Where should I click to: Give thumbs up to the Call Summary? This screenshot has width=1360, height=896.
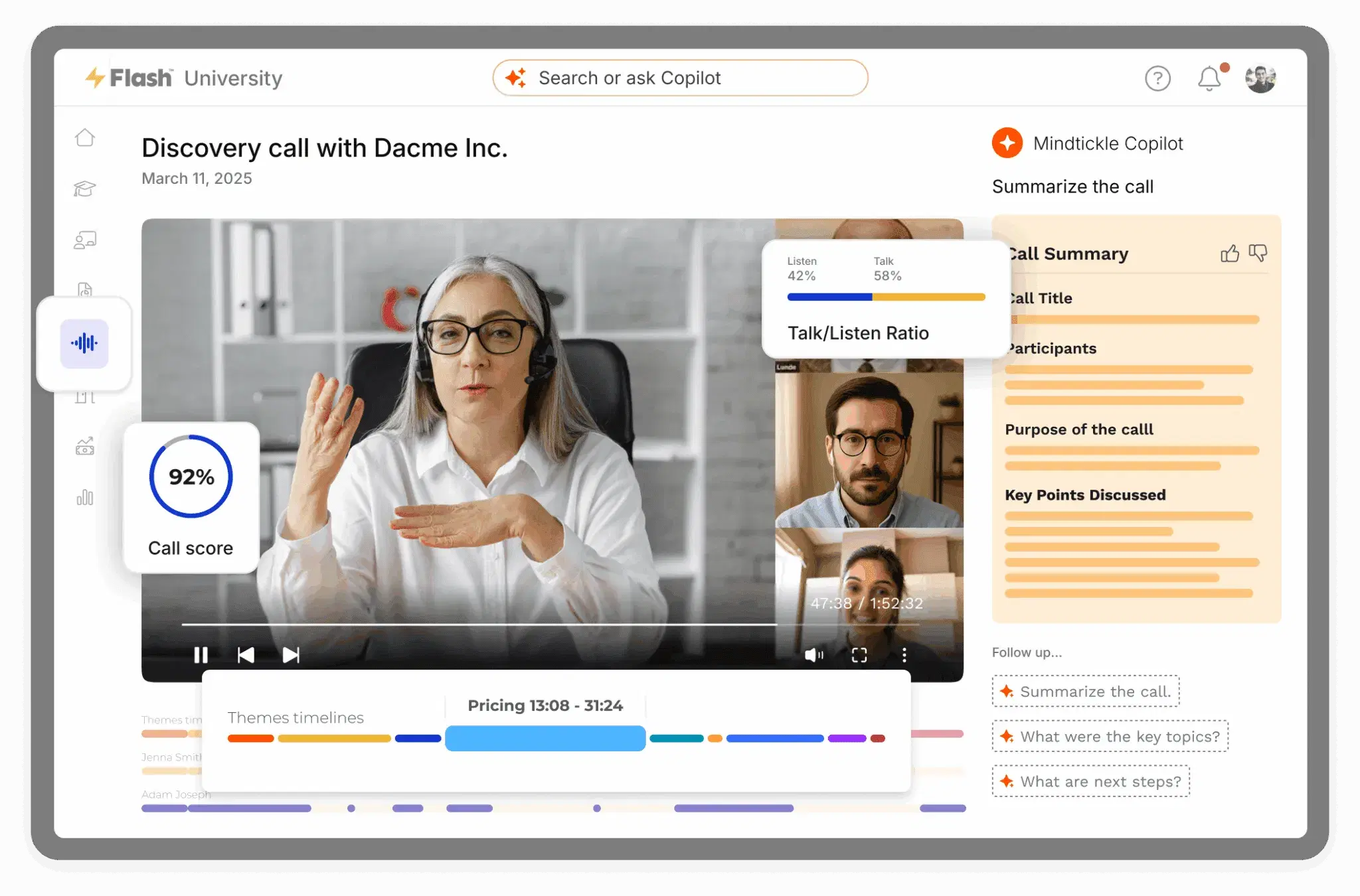pos(1230,253)
